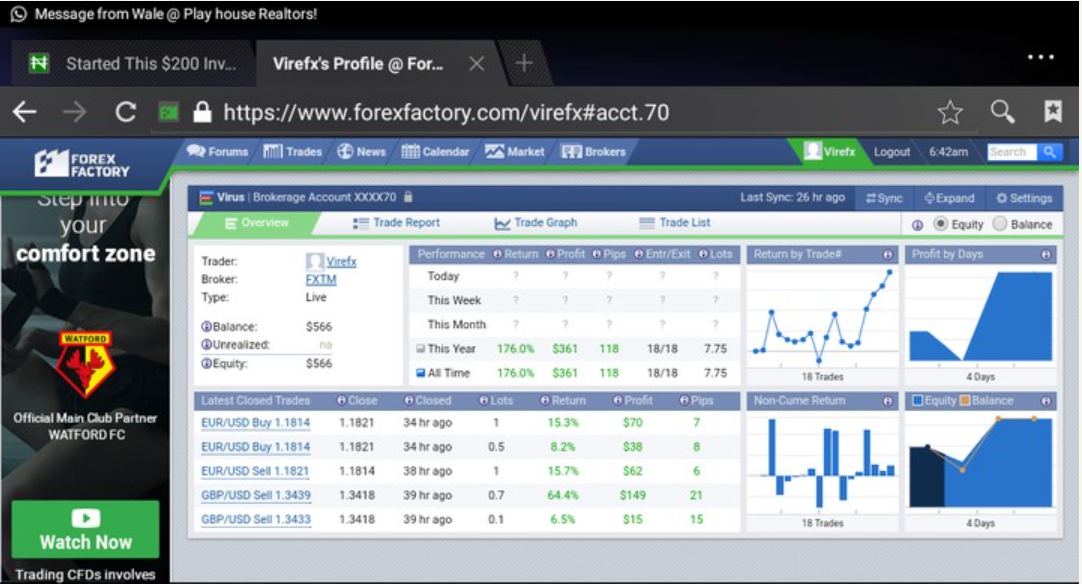Screen dimensions: 1082x584
Task: Click the blue search submit icon
Action: click(1049, 152)
